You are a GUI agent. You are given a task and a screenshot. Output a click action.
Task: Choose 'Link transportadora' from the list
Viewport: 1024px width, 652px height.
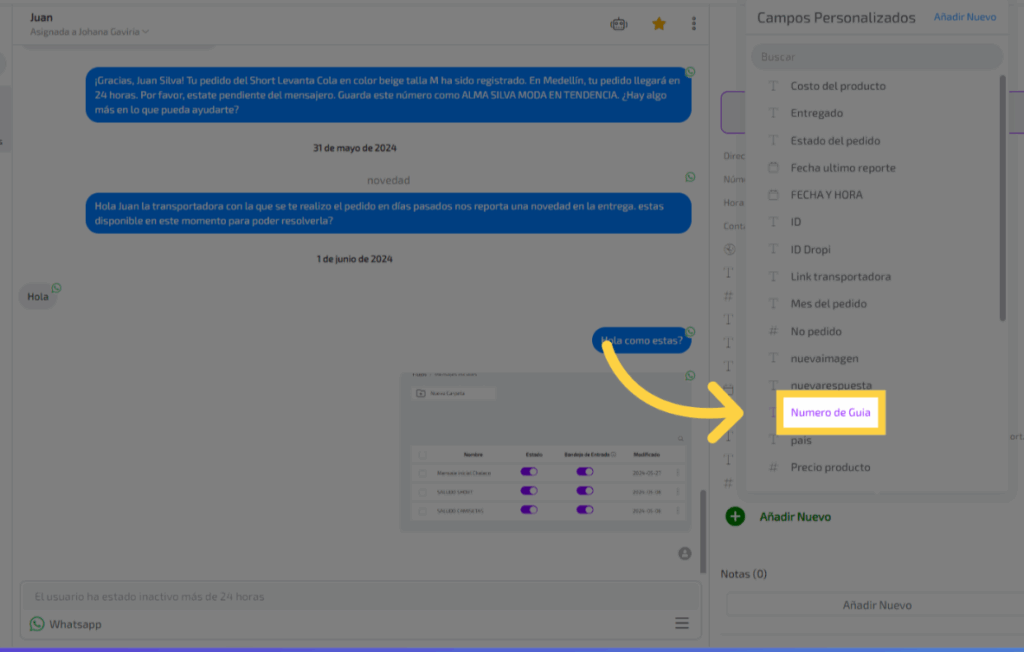[840, 276]
